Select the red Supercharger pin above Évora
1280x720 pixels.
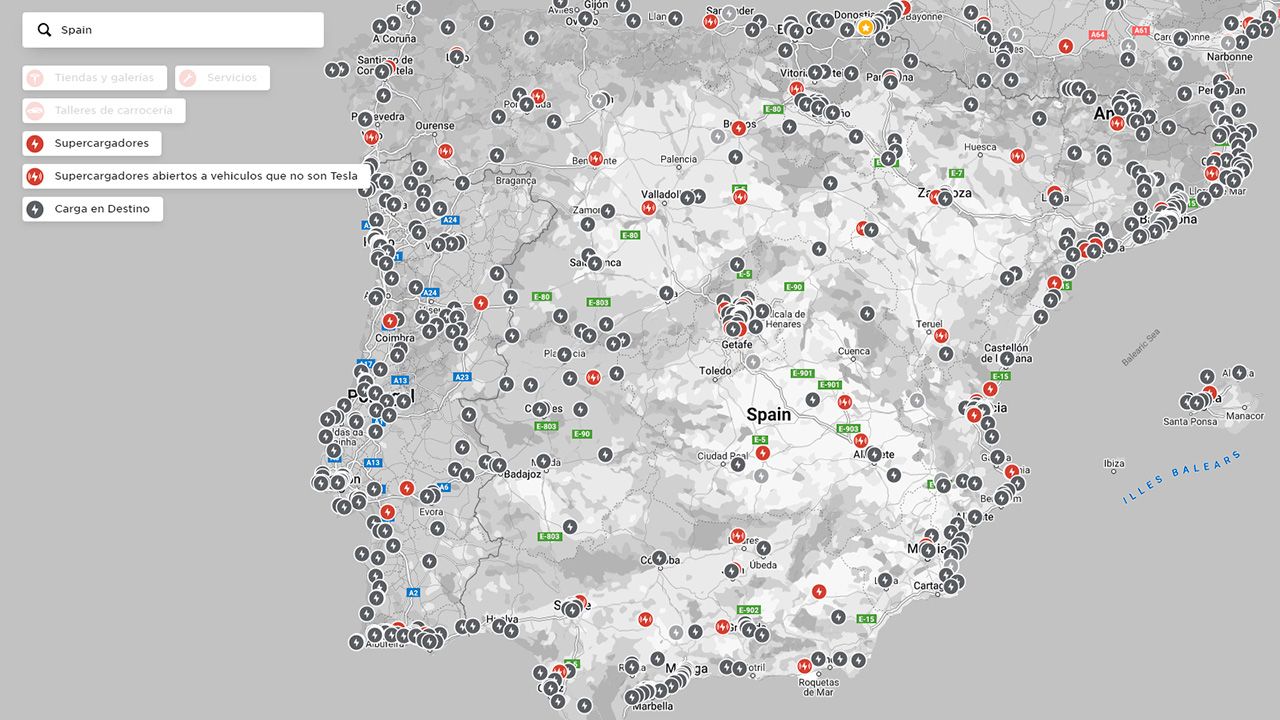tap(406, 488)
